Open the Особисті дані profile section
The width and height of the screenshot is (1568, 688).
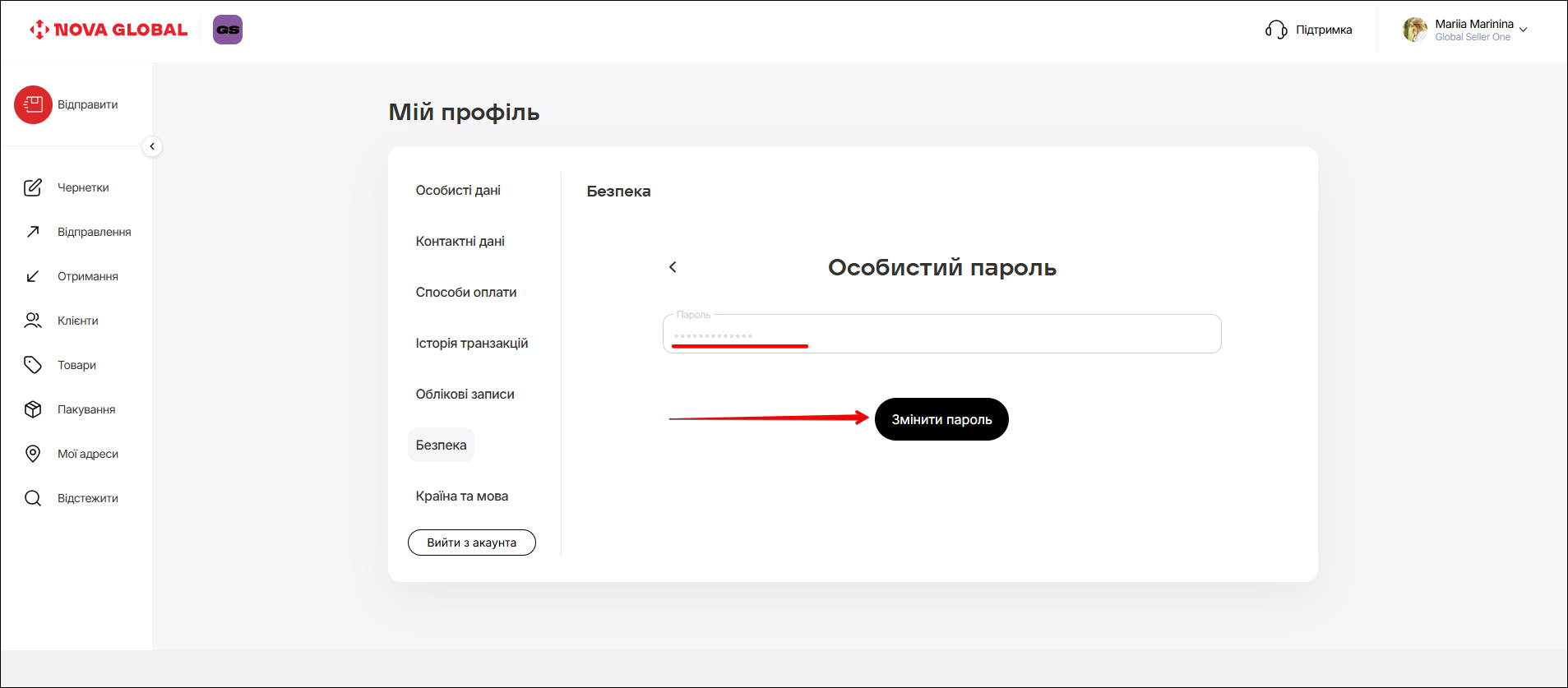coord(458,190)
